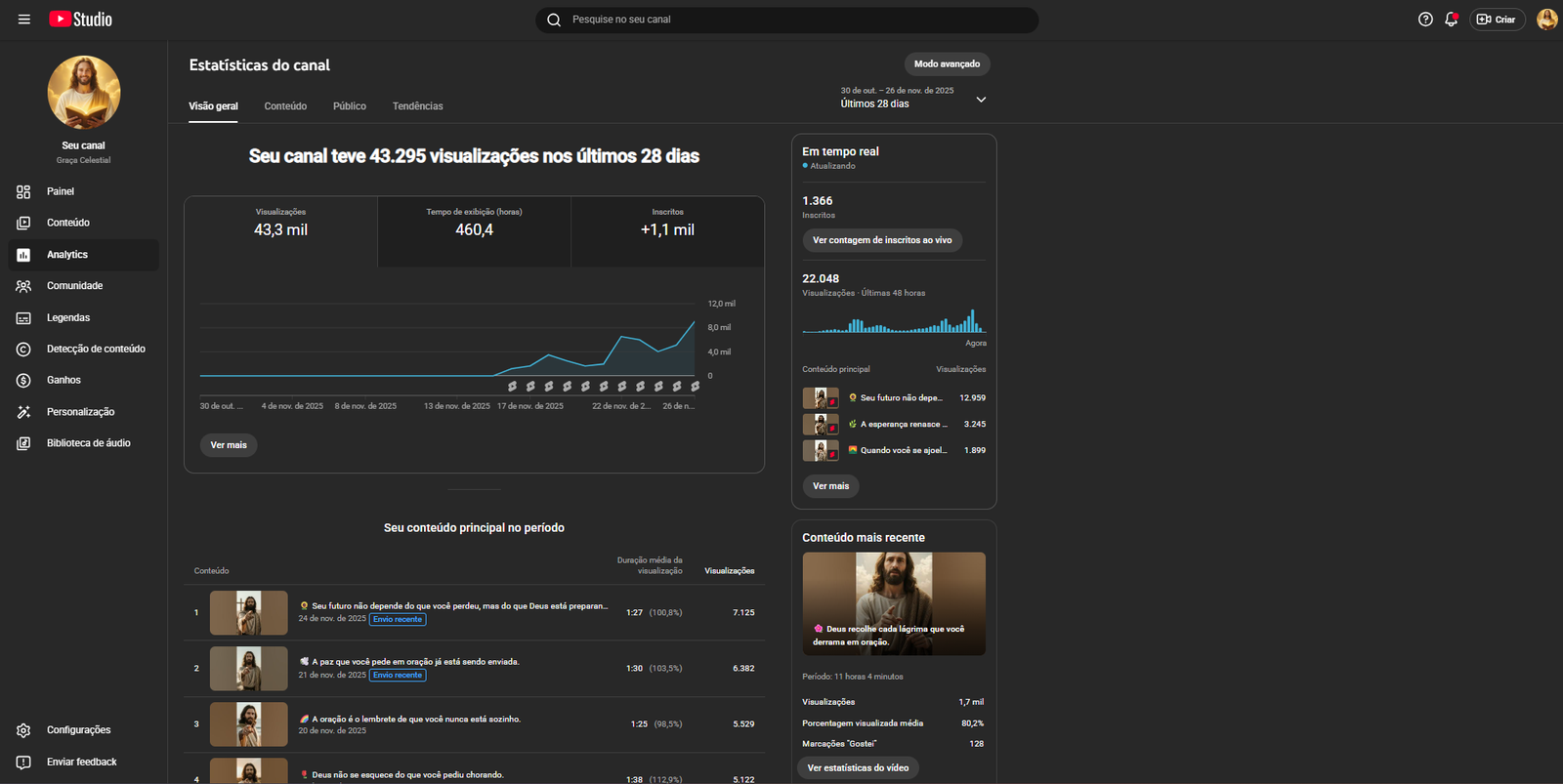Open Painel from the sidebar

click(x=60, y=191)
